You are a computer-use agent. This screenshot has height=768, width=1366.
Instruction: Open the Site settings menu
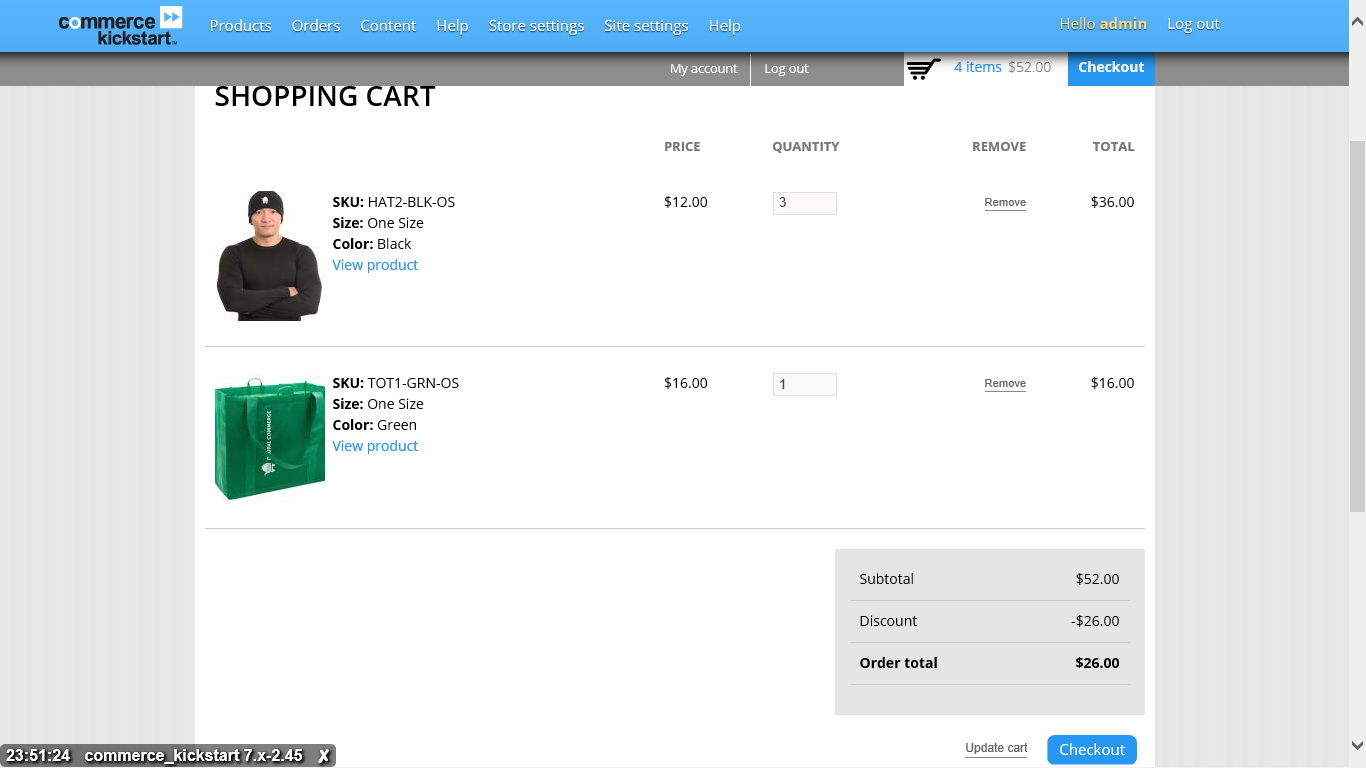point(645,25)
